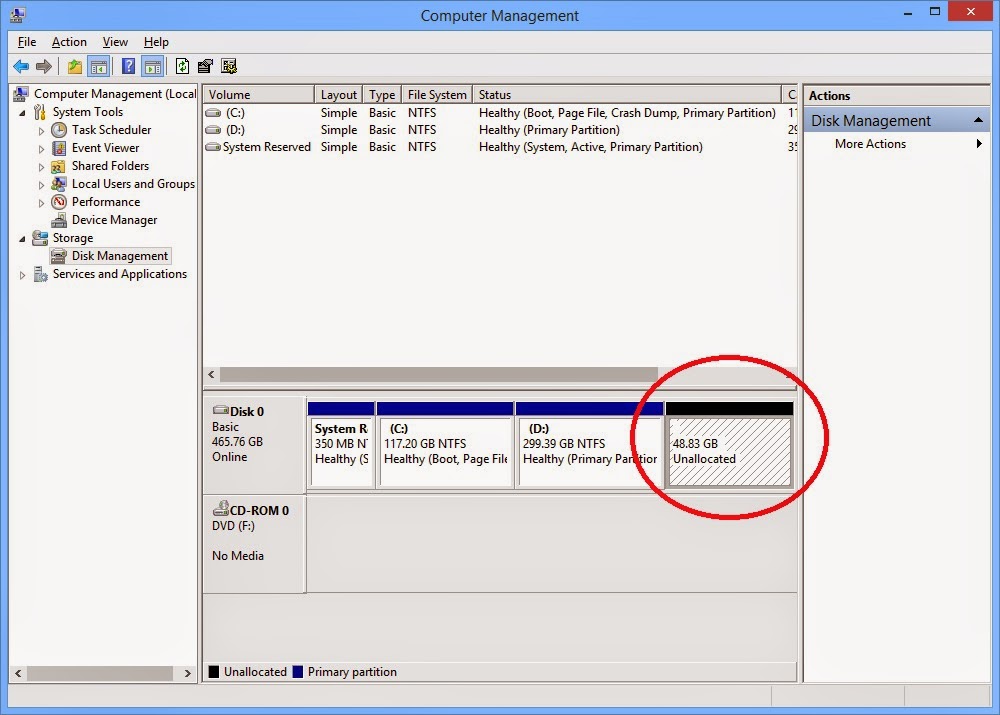
Task: Collapse the Storage tree node
Action: 22,239
